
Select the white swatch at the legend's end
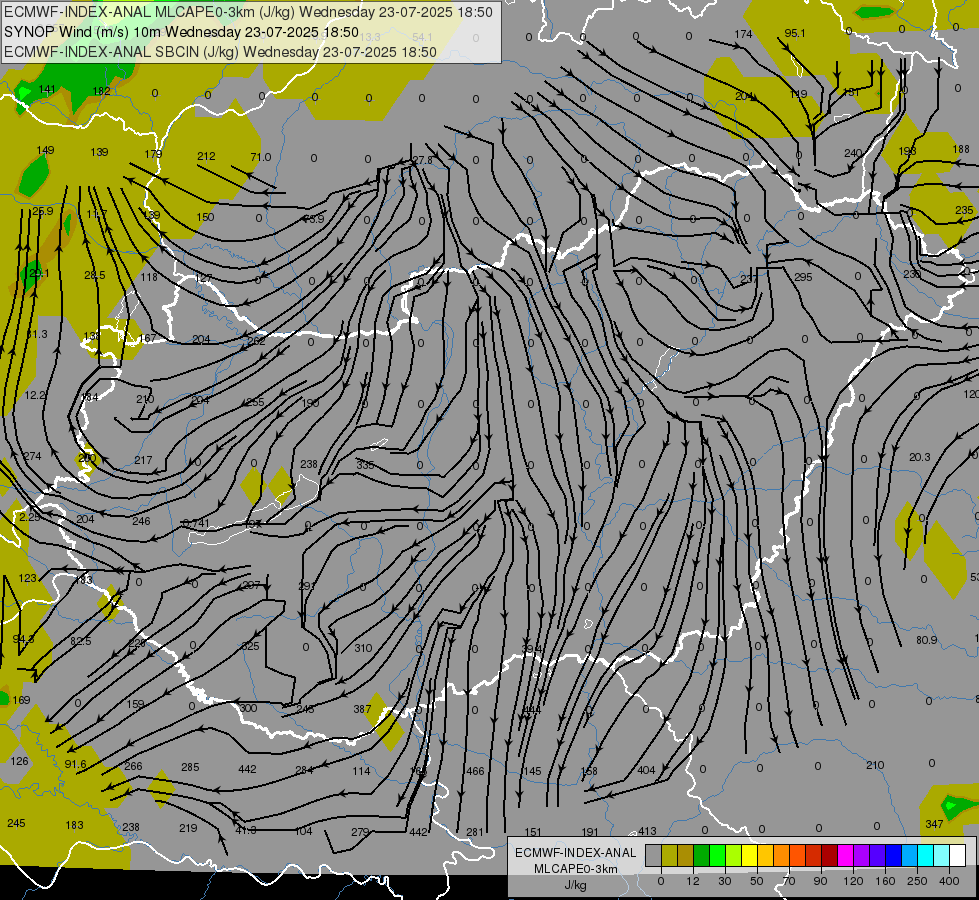(x=958, y=855)
